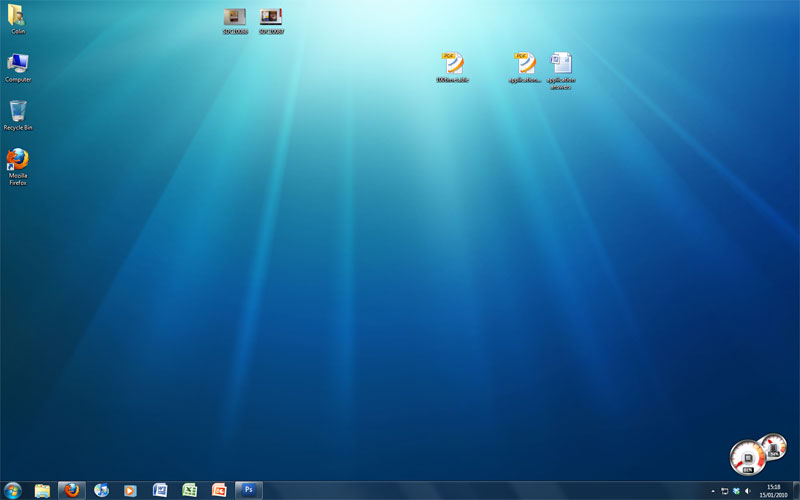Click the large CPU meter gadget dial
Image resolution: width=800 pixels, height=500 pixels.
[x=747, y=457]
